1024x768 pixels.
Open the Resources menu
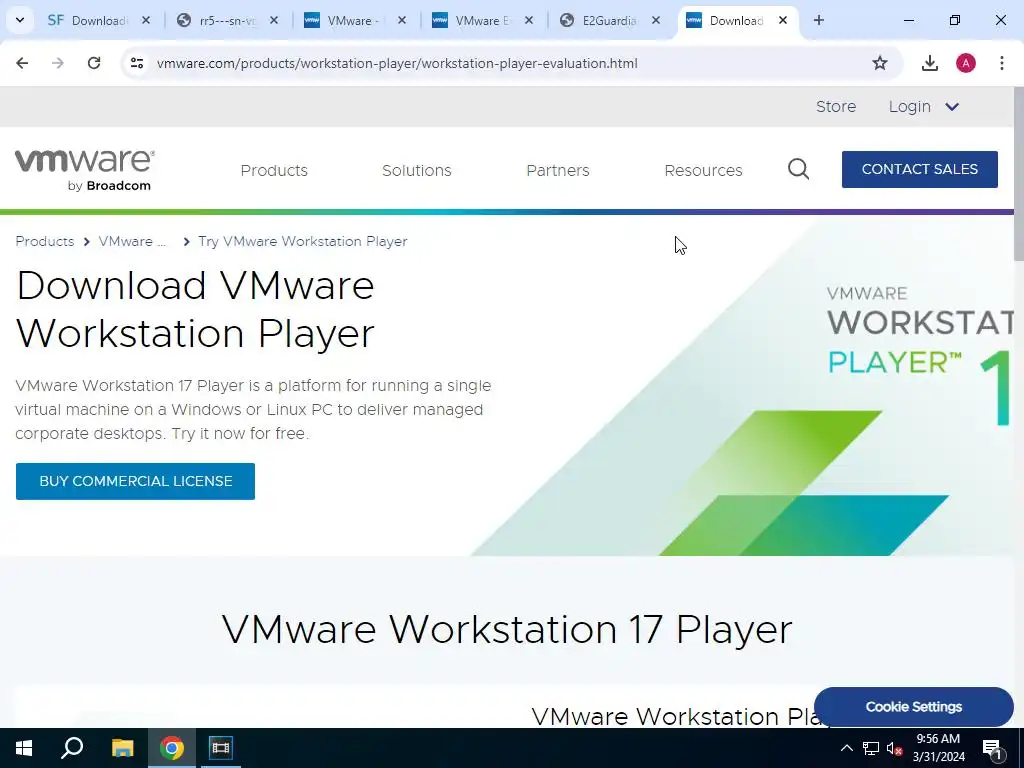[x=703, y=170]
